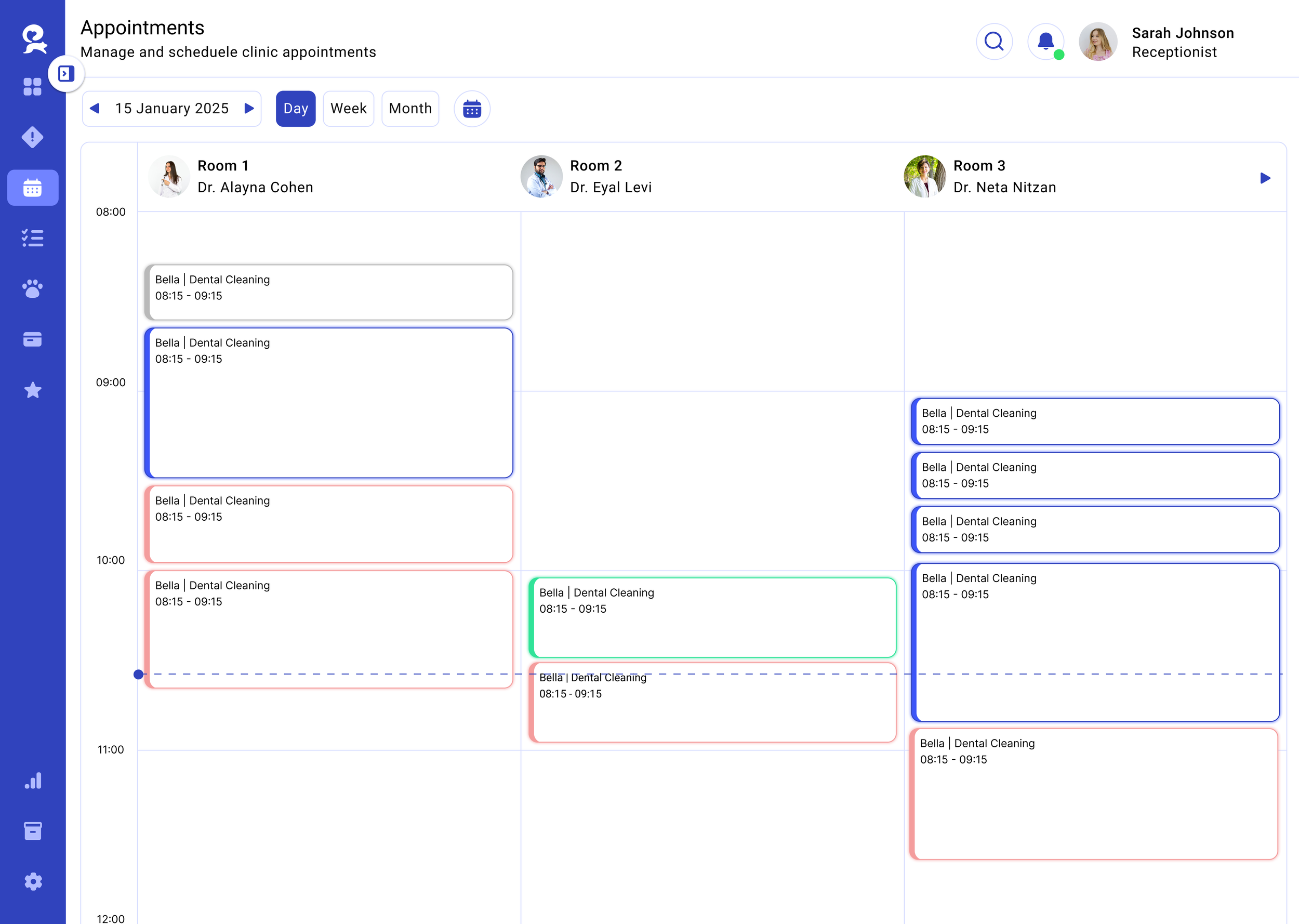1299x924 pixels.
Task: Go to next day arrow
Action: (x=248, y=108)
